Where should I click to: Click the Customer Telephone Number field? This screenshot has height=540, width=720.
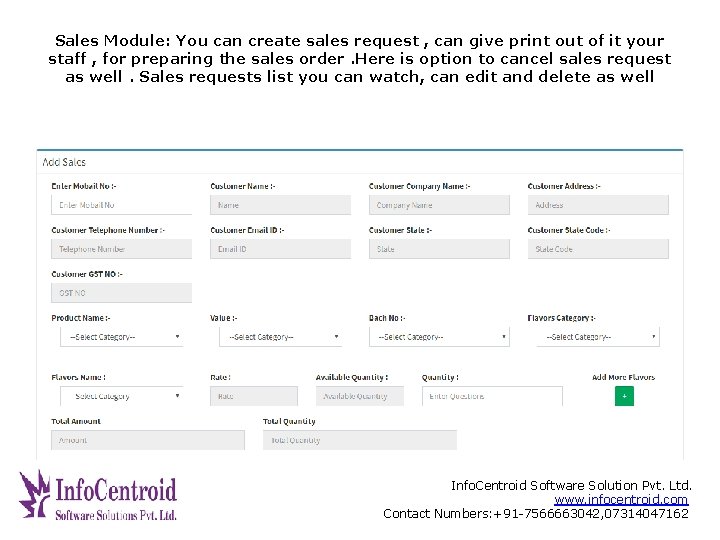(x=121, y=249)
